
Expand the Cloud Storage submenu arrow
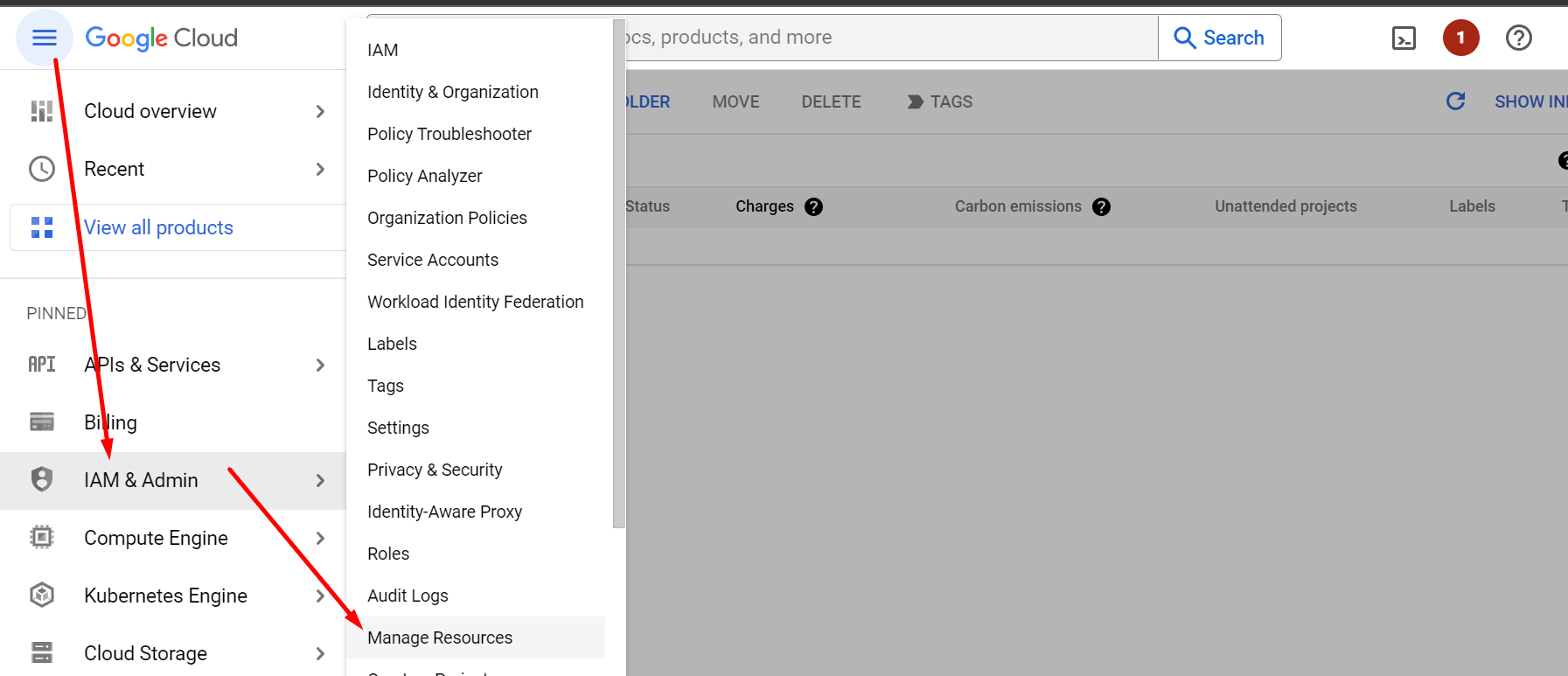point(320,653)
